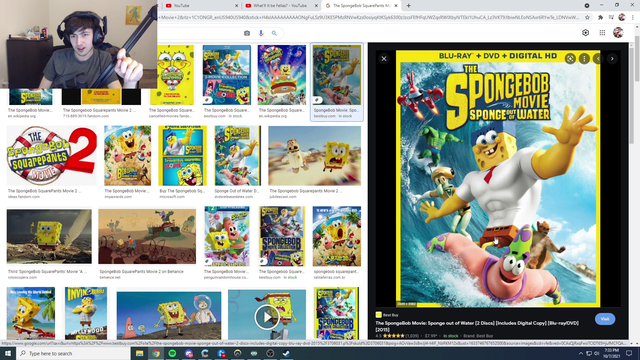Show hidden system tray icons
This screenshot has width=640, height=360.
point(581,353)
